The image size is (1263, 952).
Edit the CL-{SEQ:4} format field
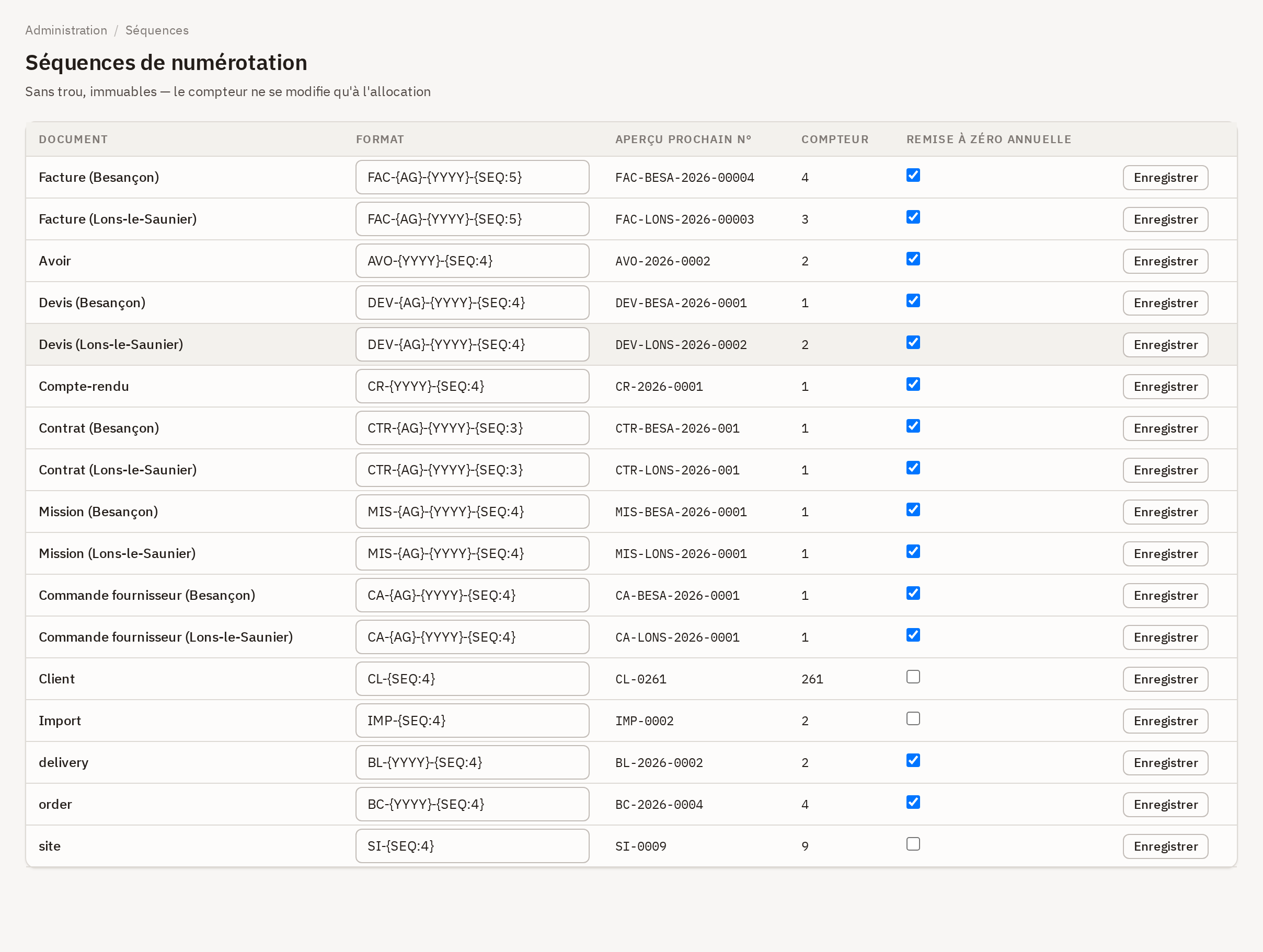tap(472, 679)
